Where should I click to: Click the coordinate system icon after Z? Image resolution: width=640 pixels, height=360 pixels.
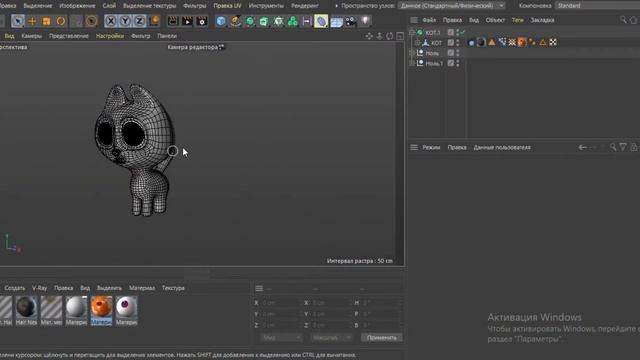[155, 21]
